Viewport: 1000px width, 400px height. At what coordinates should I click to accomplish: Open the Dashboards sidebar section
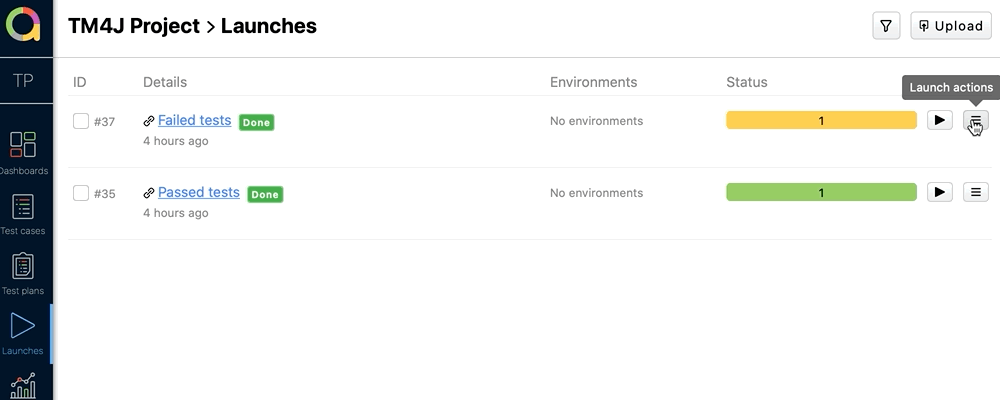[x=23, y=152]
